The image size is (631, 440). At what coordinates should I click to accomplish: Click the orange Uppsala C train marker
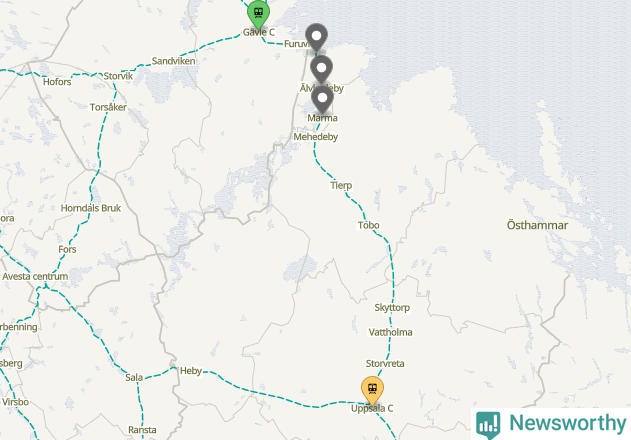pos(372,390)
